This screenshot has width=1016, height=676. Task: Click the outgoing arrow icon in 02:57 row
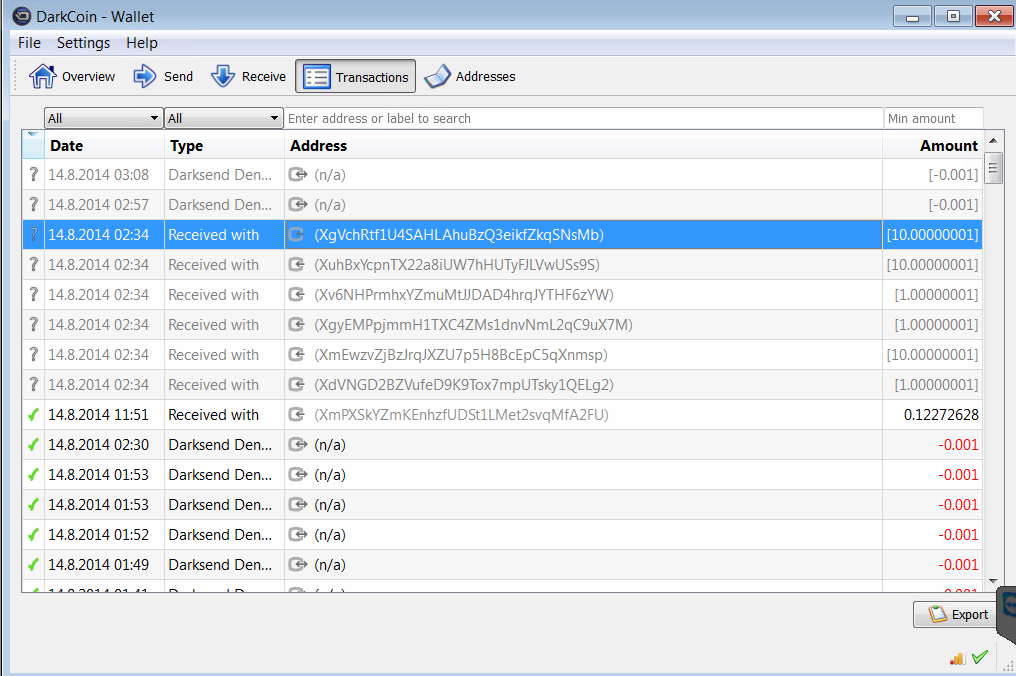297,204
